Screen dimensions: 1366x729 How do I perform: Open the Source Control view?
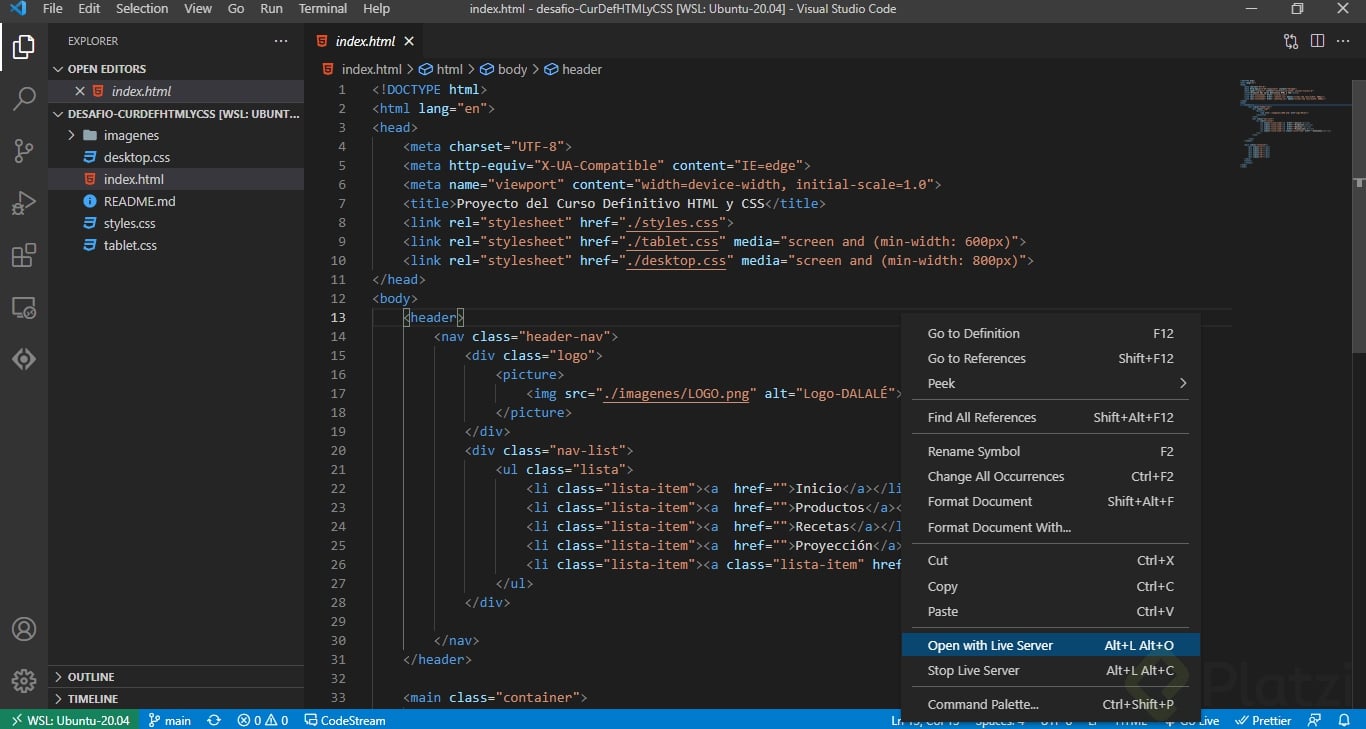[24, 150]
